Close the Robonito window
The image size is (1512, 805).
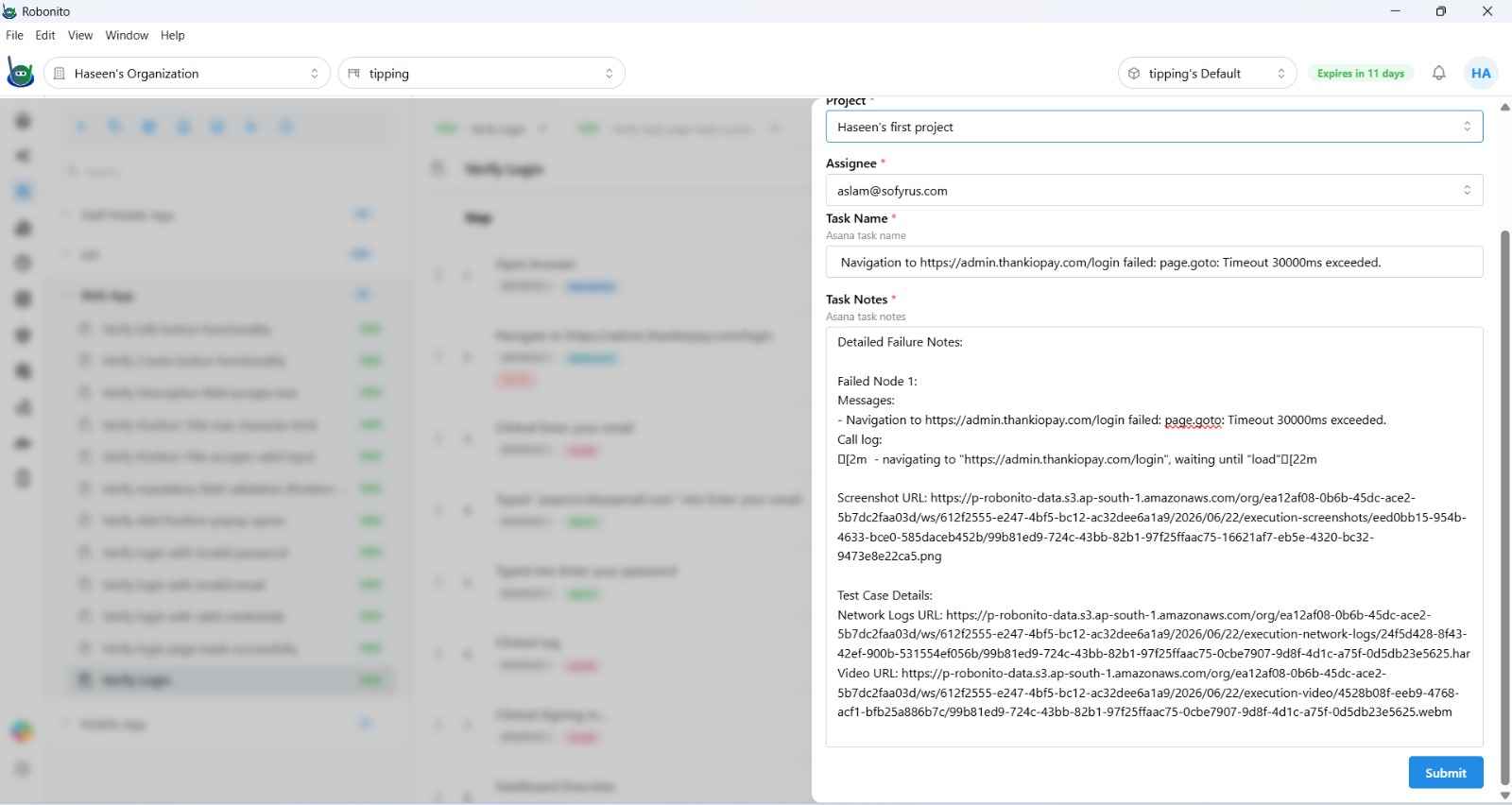click(1486, 11)
